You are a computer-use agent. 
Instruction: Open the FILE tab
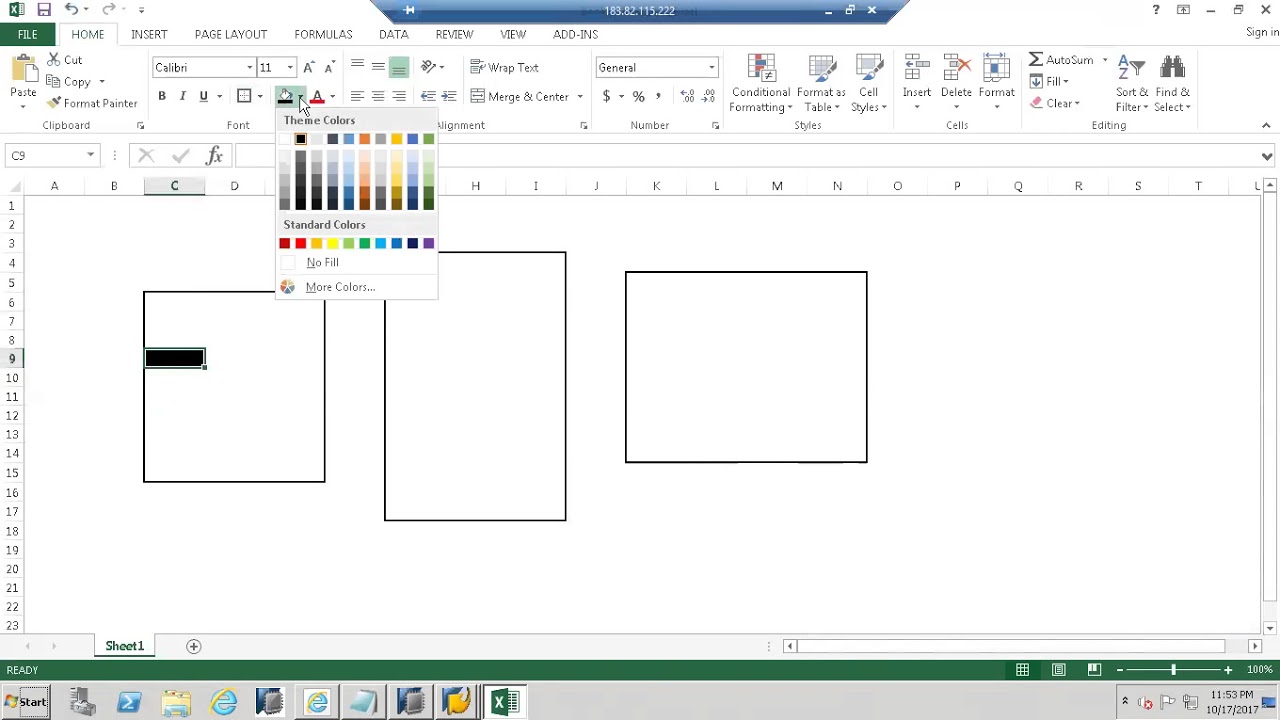coord(27,34)
